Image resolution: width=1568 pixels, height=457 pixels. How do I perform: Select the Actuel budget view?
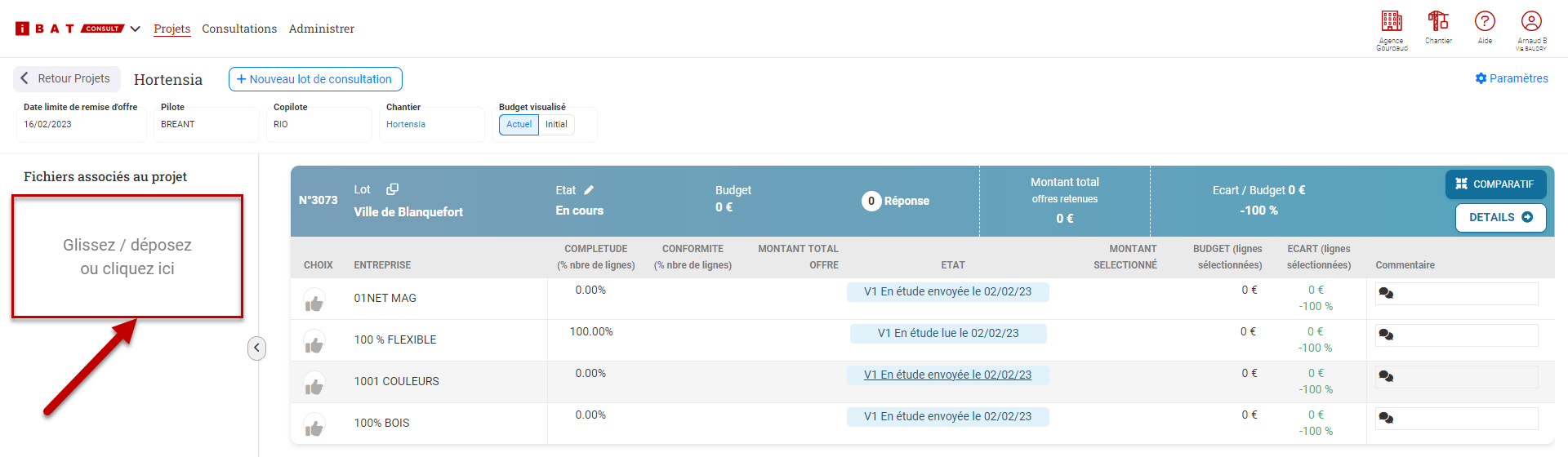[x=519, y=125]
